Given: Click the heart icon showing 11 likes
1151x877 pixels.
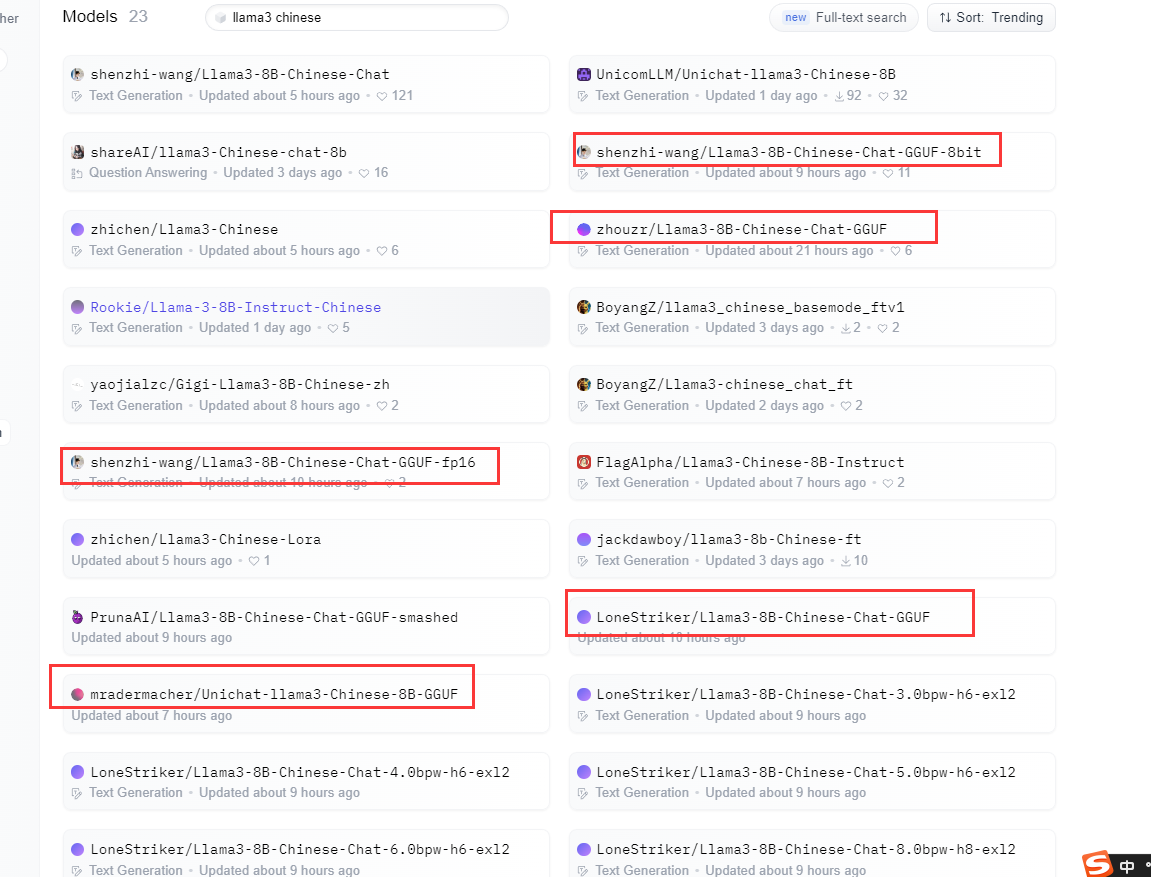Looking at the screenshot, I should click(887, 173).
